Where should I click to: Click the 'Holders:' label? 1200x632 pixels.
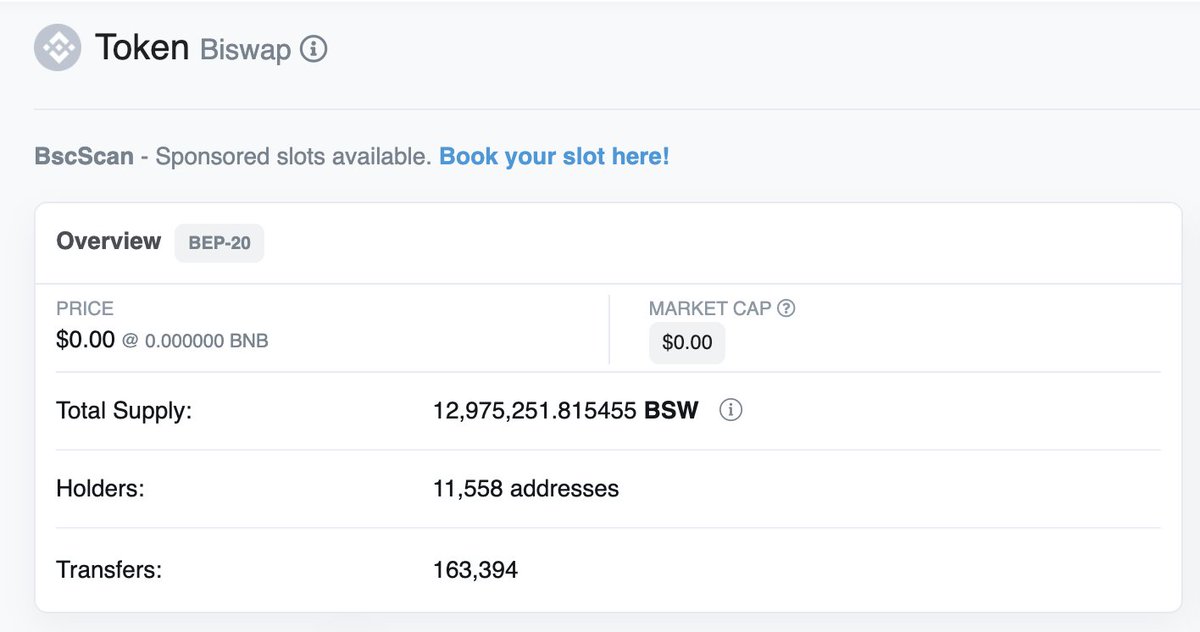click(100, 489)
